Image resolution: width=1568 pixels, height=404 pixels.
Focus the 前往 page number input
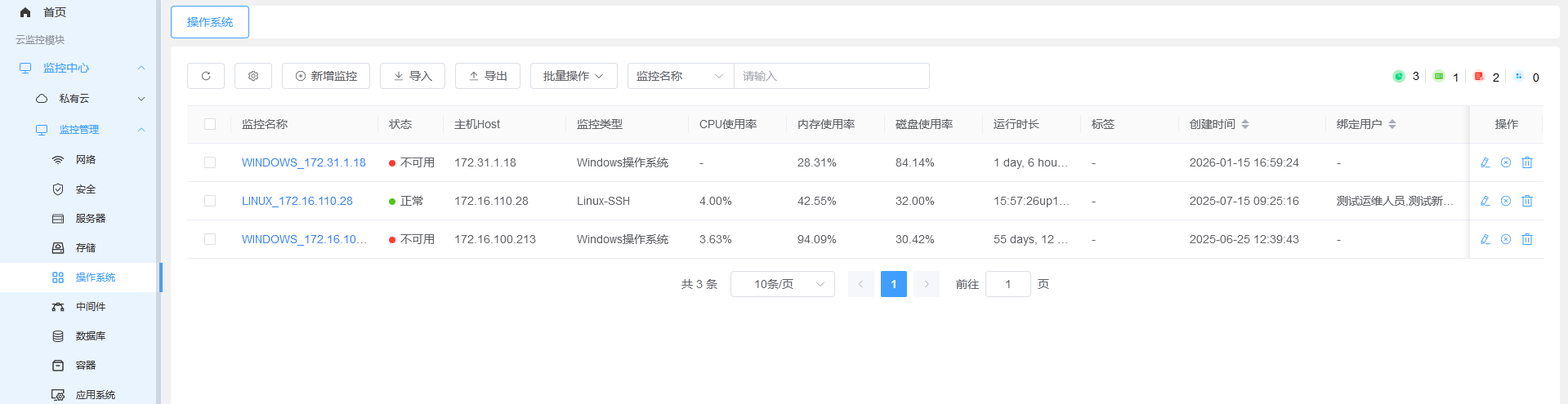[x=1008, y=284]
